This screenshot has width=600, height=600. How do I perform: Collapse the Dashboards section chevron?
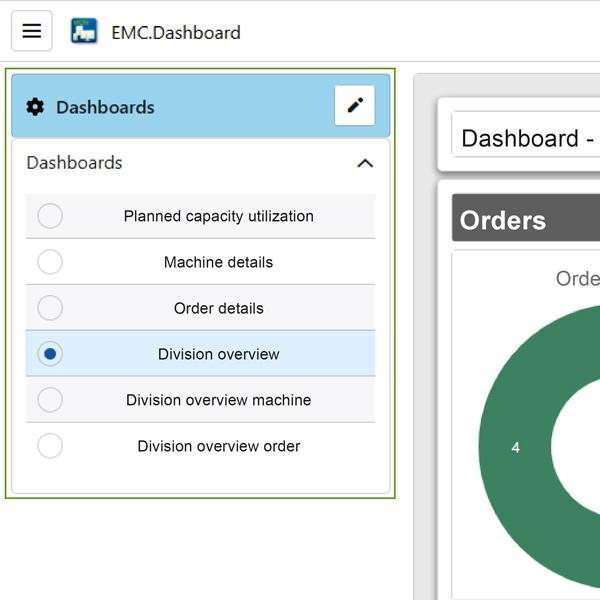(365, 163)
